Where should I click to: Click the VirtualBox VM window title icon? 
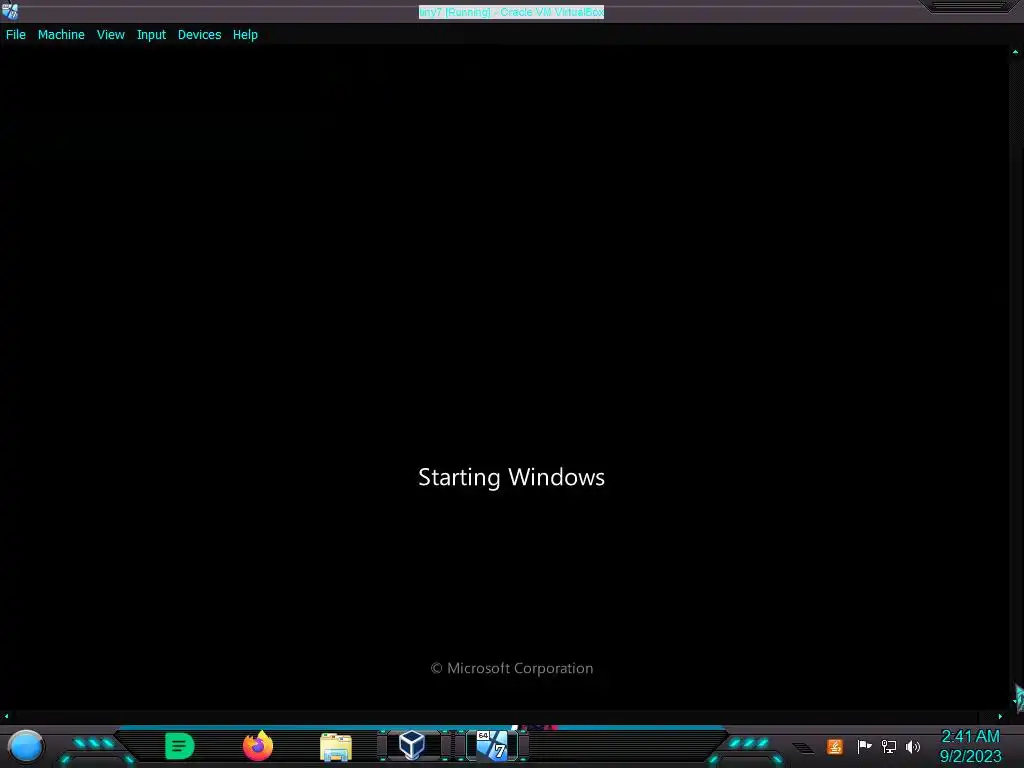pos(10,10)
